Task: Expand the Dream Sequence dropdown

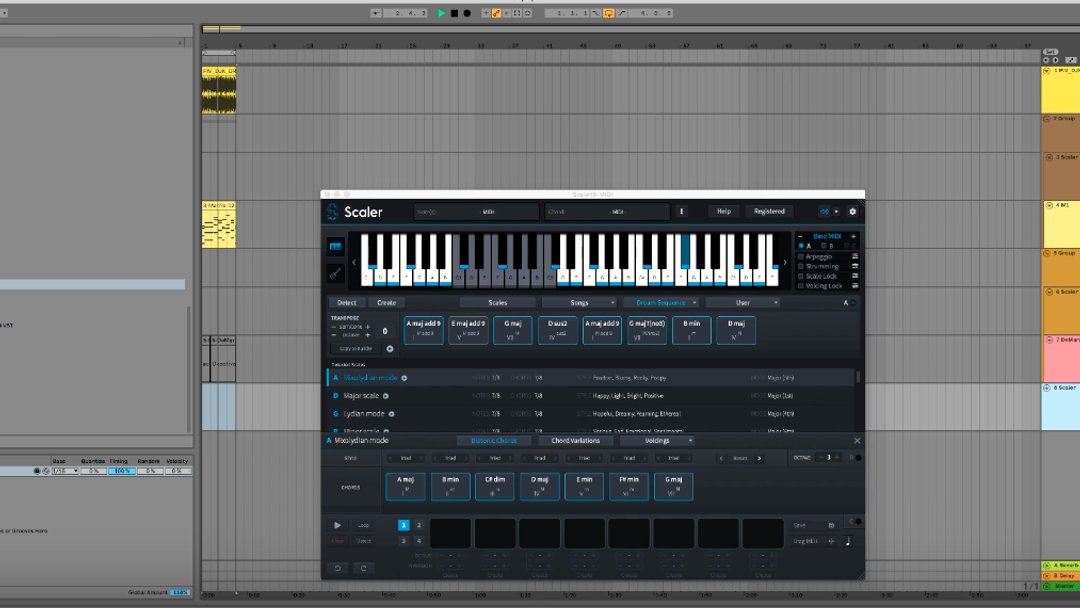Action: 661,302
